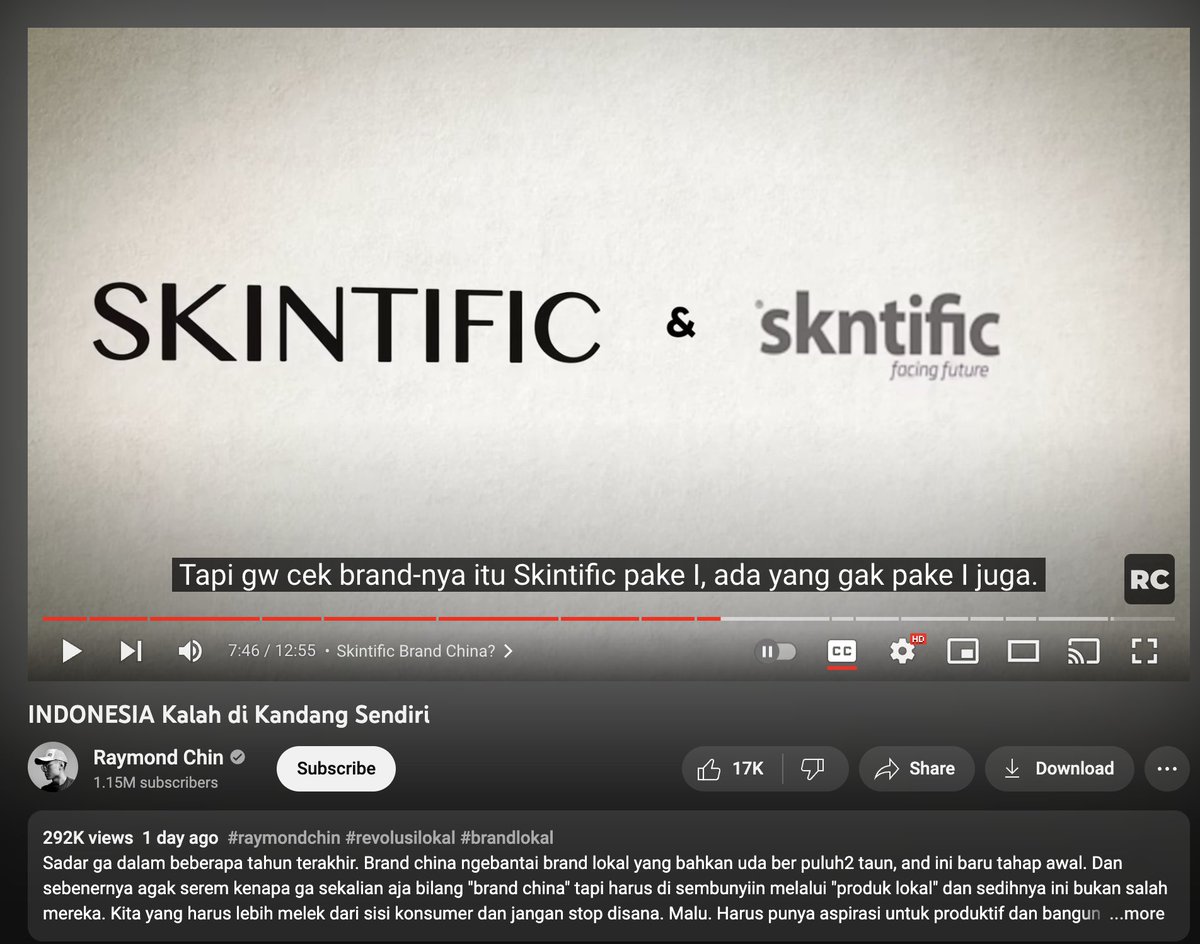Open the #revolusilokal hashtag
Viewport: 1200px width, 944px height.
point(400,838)
